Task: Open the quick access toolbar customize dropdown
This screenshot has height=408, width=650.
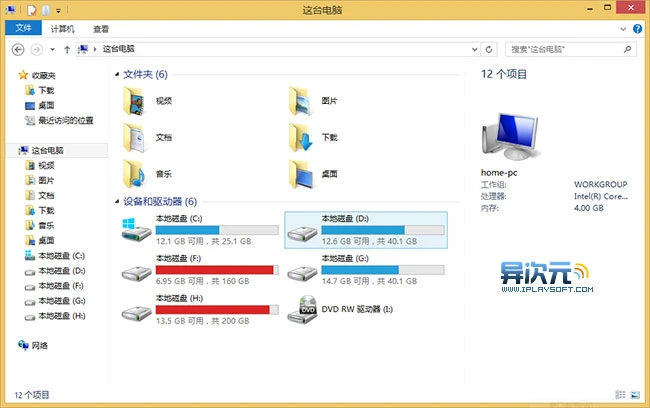Action: [58, 10]
